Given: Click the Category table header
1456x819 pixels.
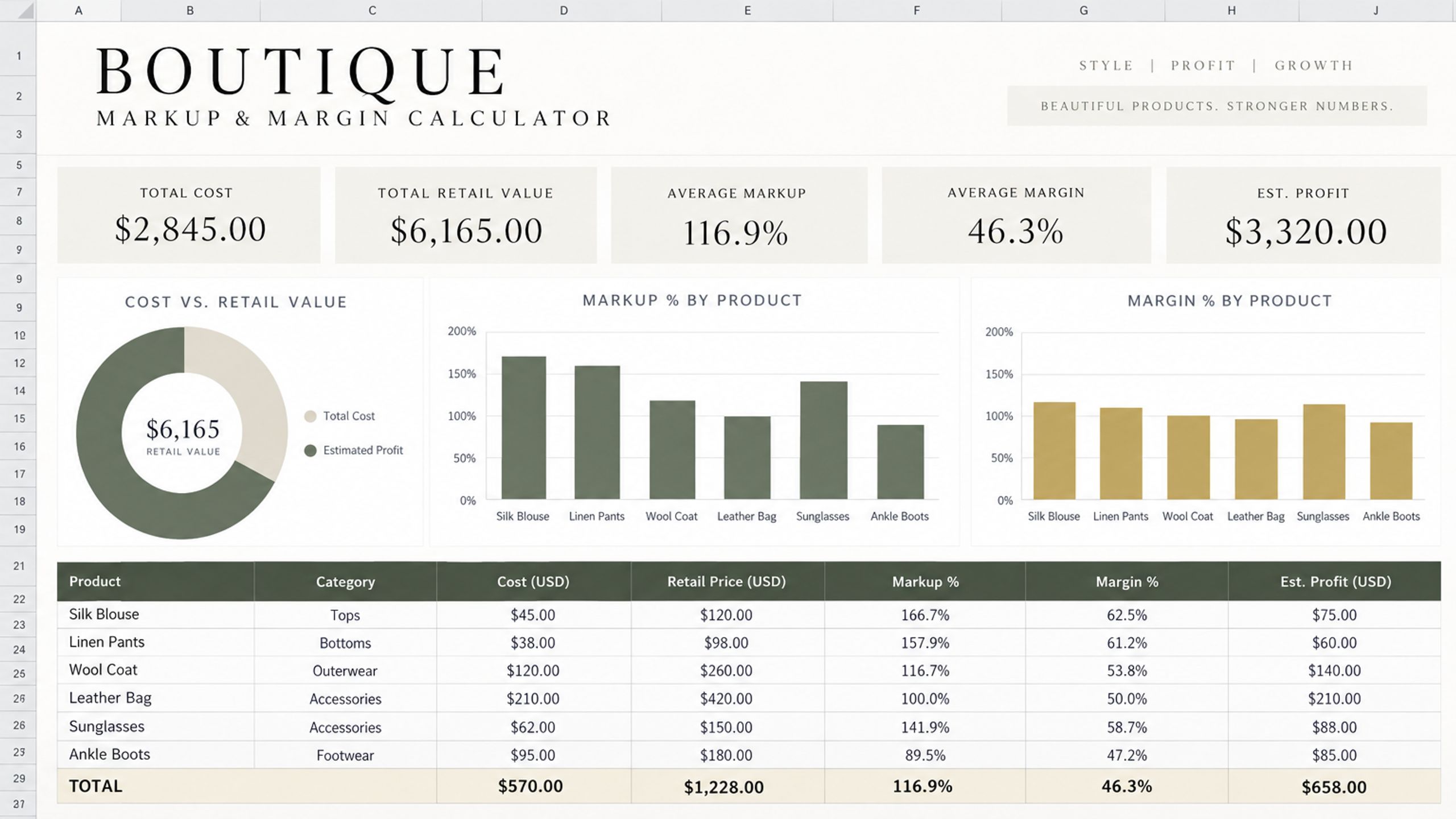Looking at the screenshot, I should (x=345, y=582).
